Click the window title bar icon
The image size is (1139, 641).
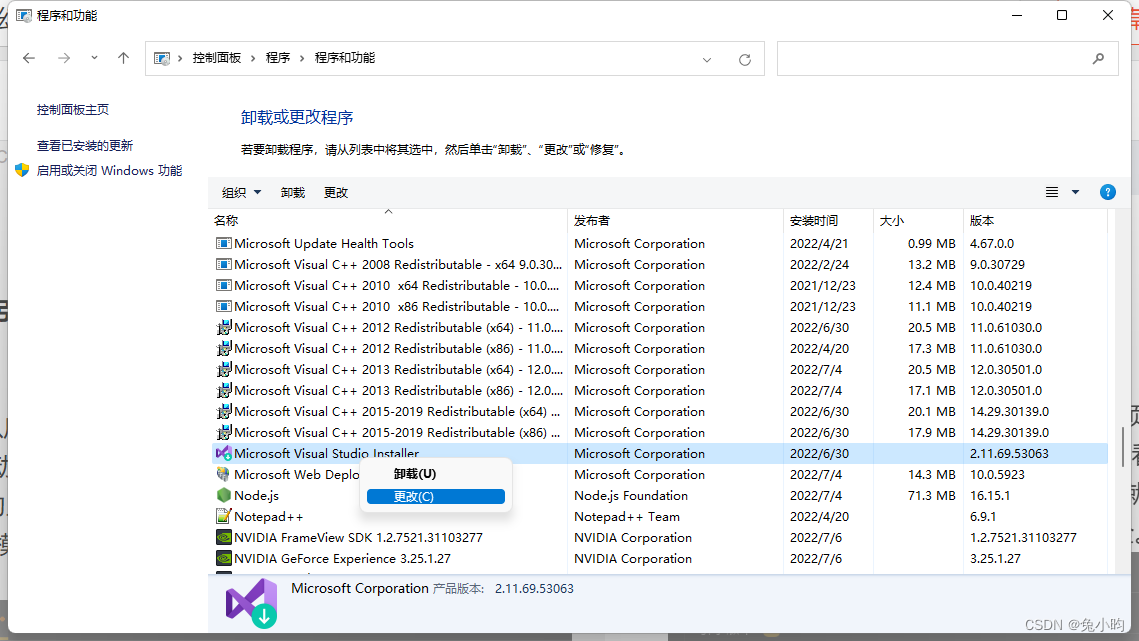pyautogui.click(x=23, y=15)
